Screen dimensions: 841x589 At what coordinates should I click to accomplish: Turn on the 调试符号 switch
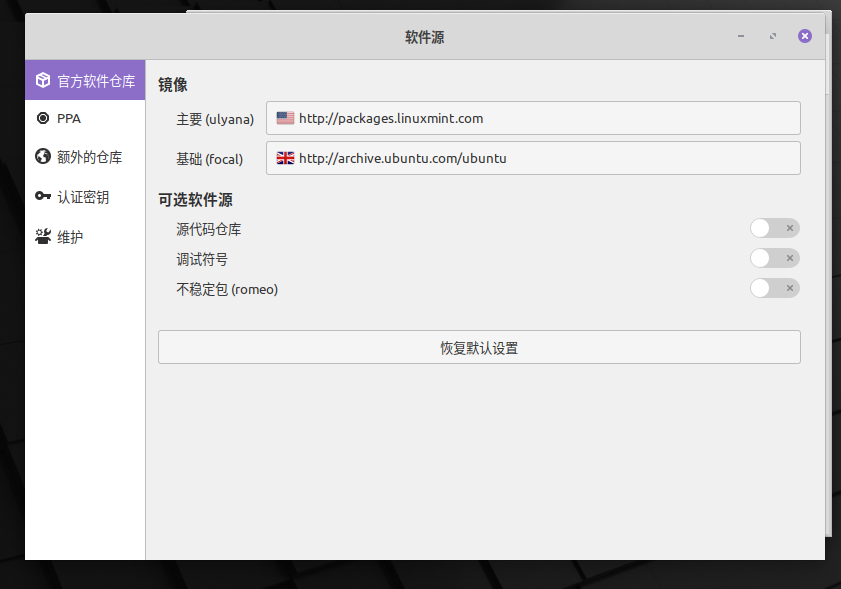774,259
